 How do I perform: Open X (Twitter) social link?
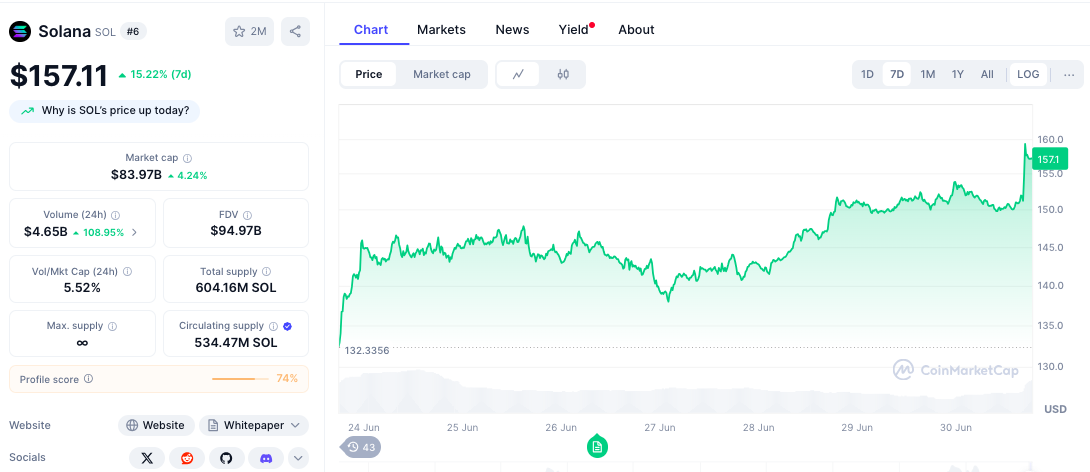[x=147, y=458]
